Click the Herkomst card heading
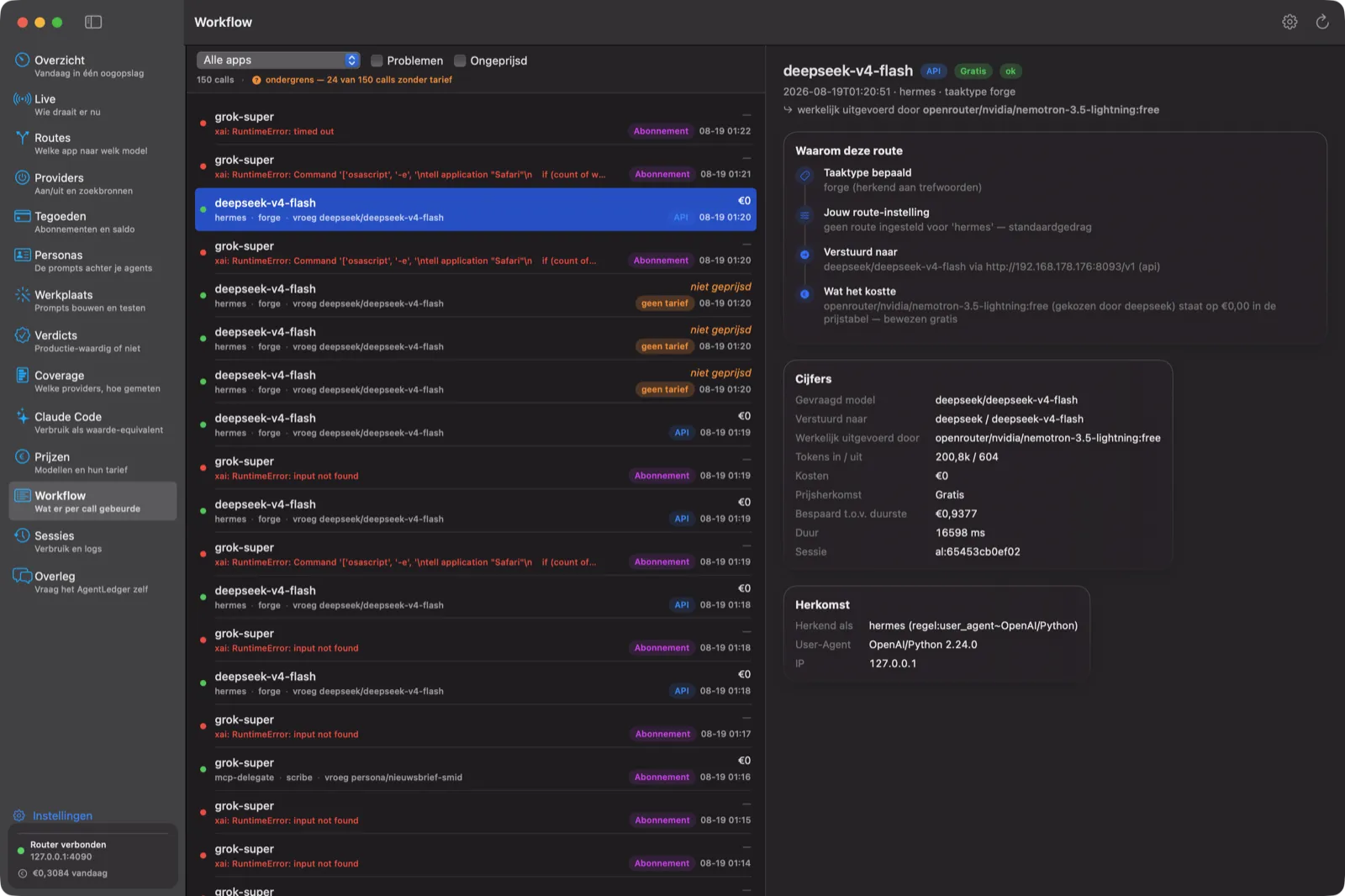The width and height of the screenshot is (1345, 896). pos(822,604)
